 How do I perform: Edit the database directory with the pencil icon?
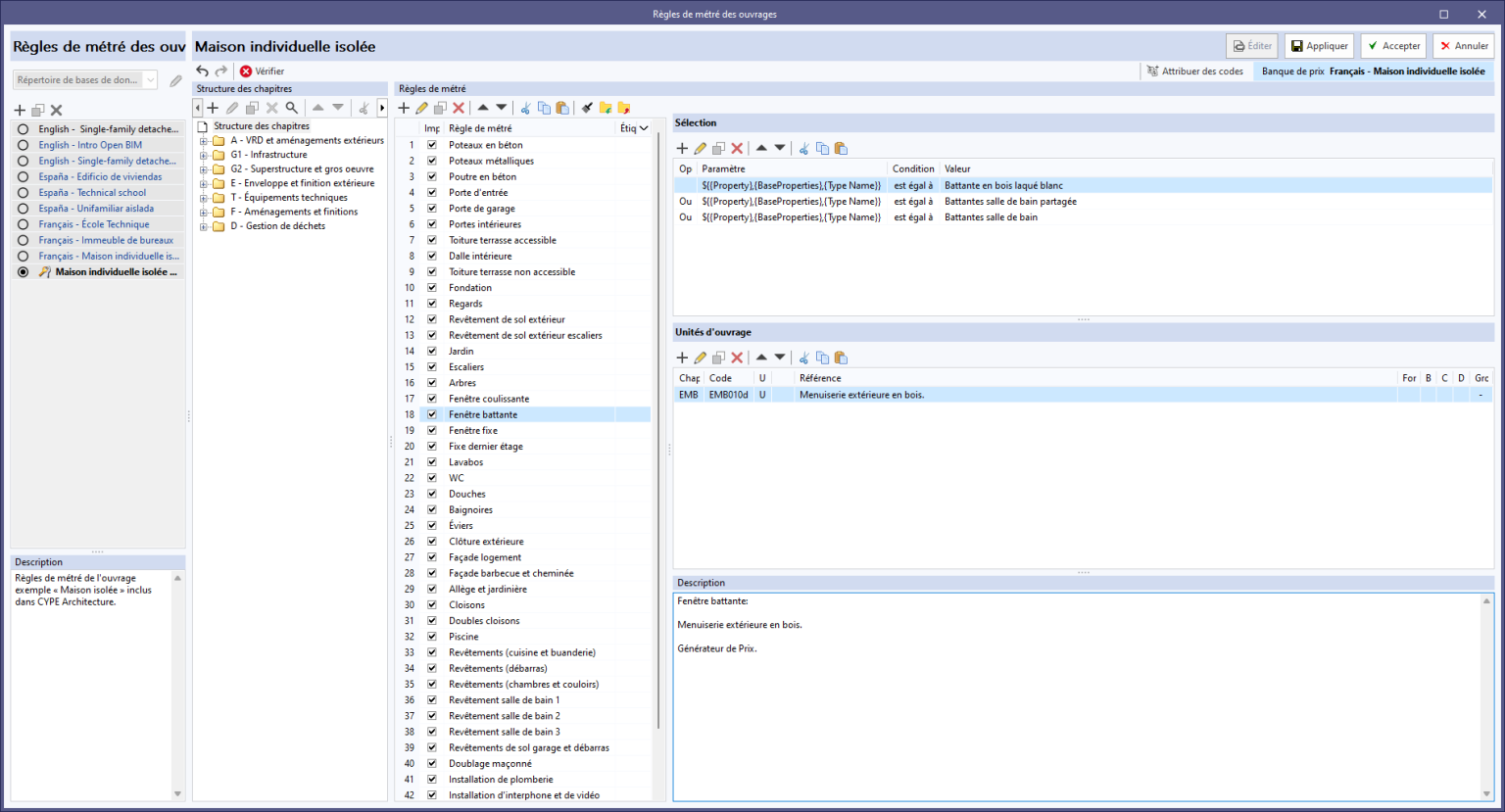(x=175, y=80)
